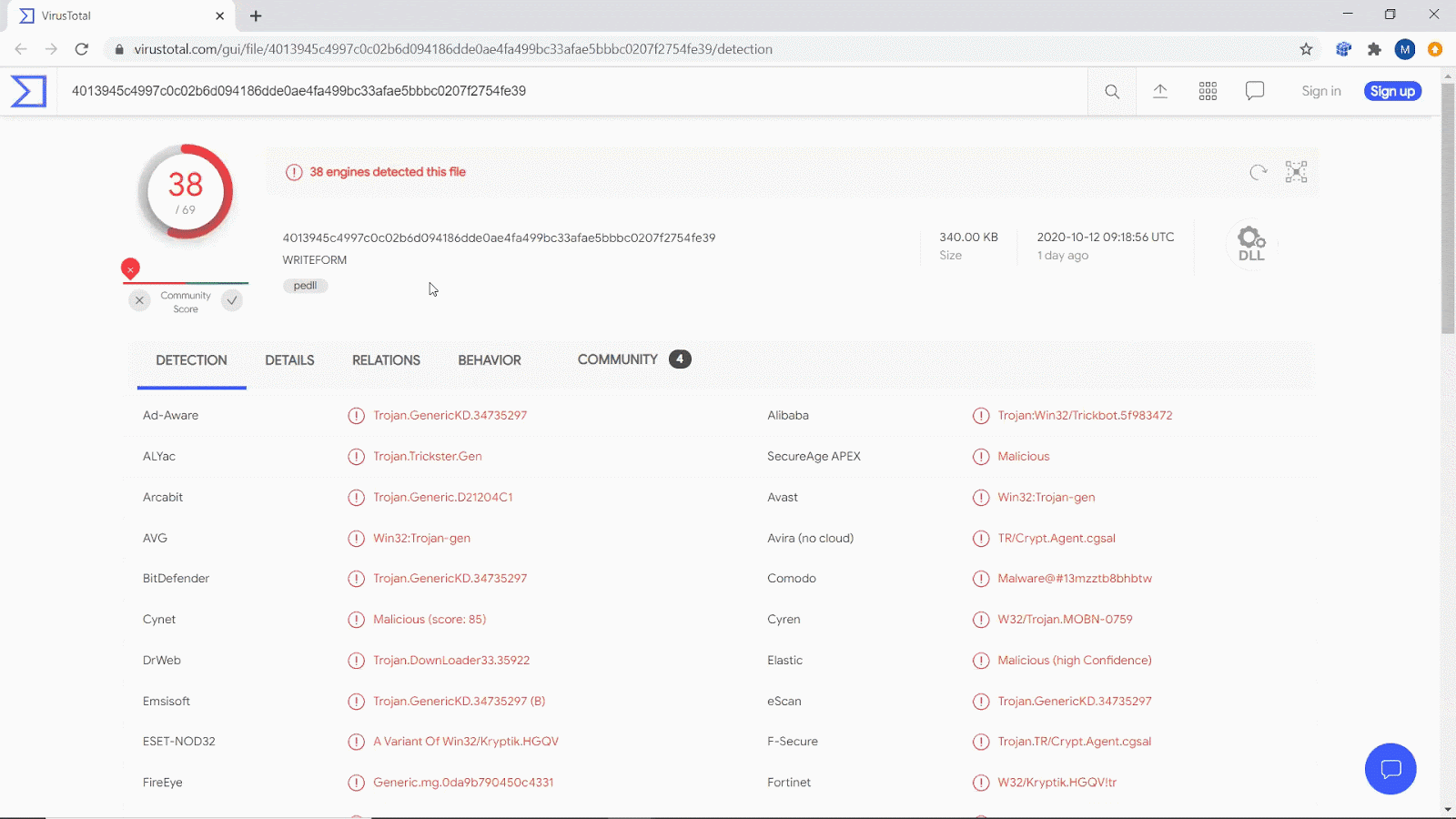Select the BEHAVIOR tab
Image resolution: width=1456 pixels, height=819 pixels.
[x=490, y=360]
